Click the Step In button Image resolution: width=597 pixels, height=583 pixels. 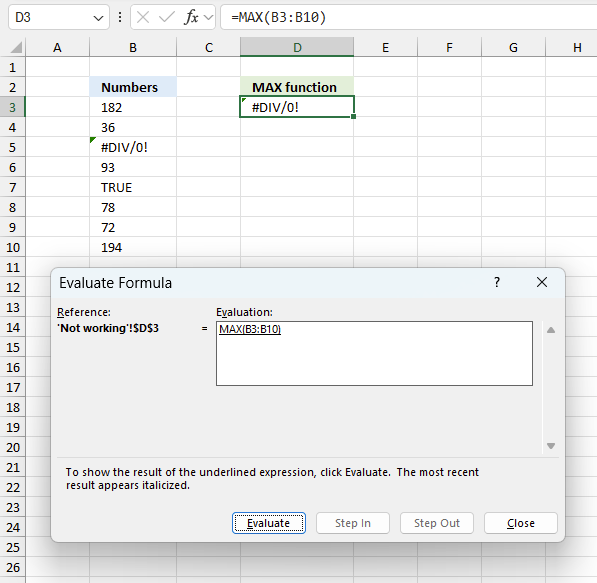tap(353, 523)
